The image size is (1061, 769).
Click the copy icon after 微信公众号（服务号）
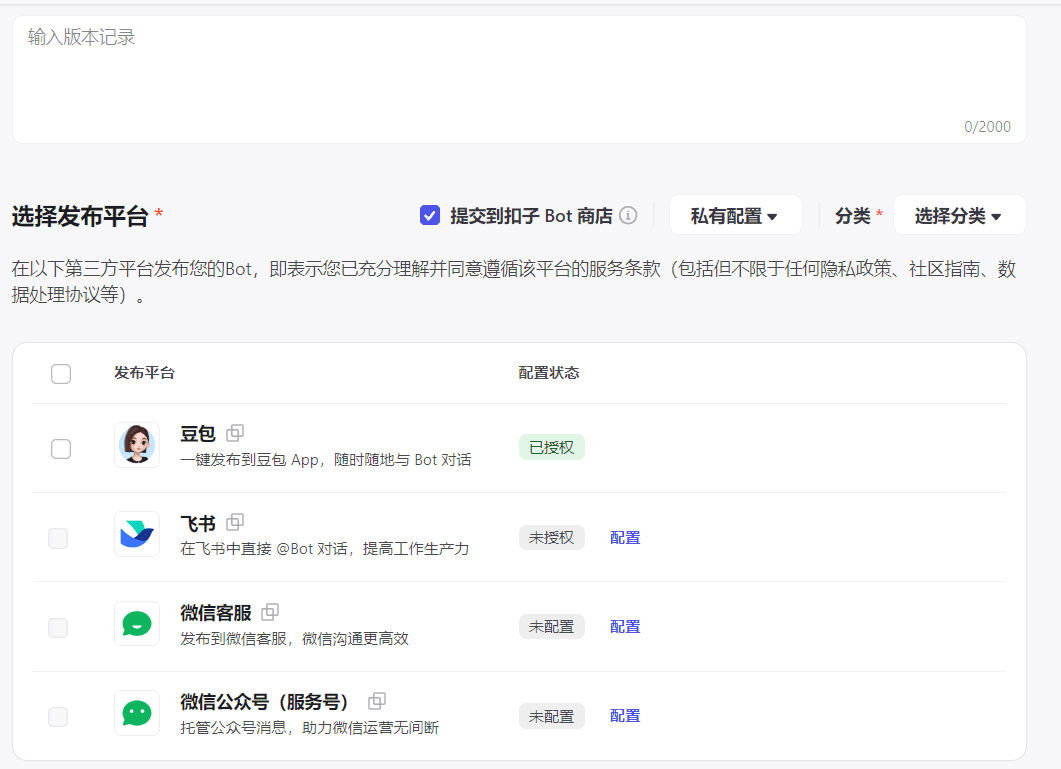coord(377,701)
